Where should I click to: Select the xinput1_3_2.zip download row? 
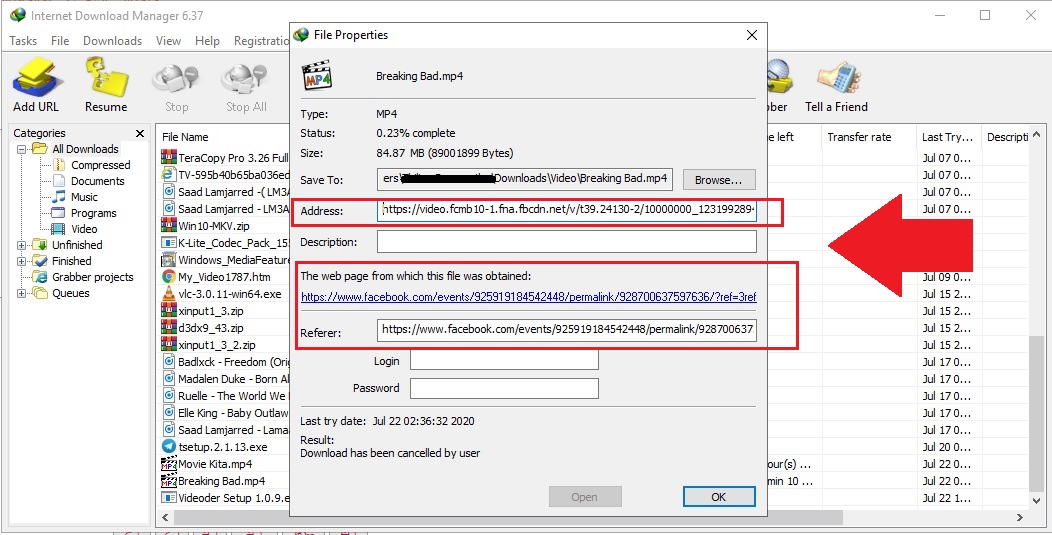tap(225, 345)
